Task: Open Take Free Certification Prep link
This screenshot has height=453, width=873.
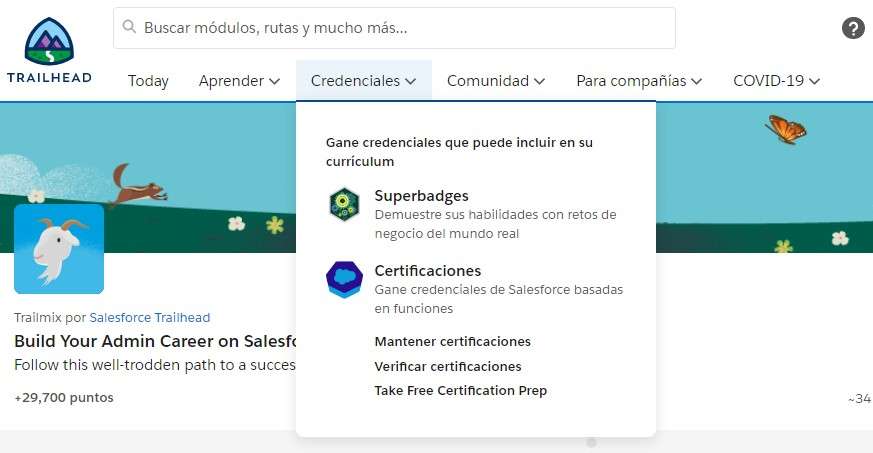Action: tap(460, 391)
